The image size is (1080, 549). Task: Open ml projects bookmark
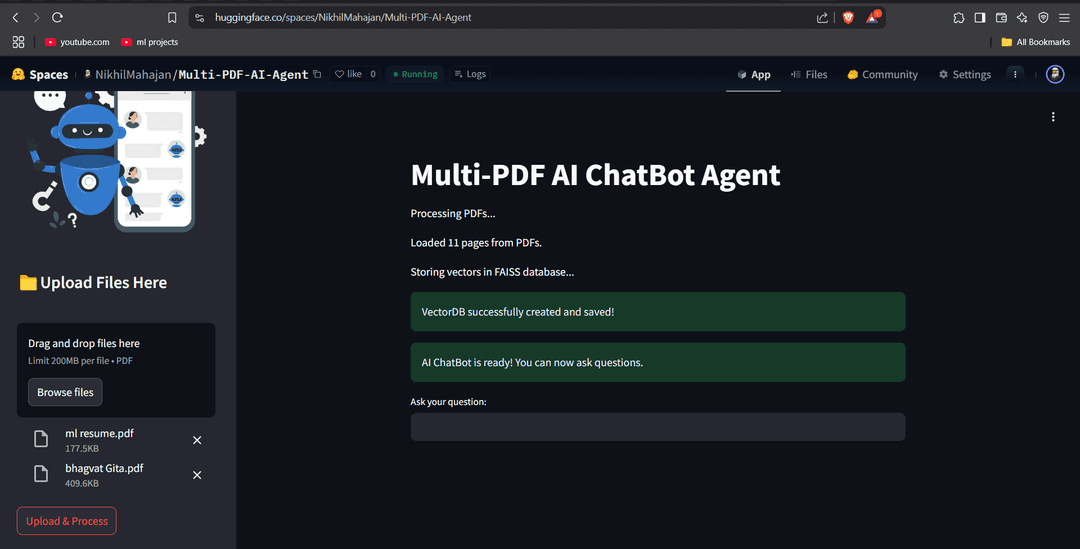click(x=149, y=42)
